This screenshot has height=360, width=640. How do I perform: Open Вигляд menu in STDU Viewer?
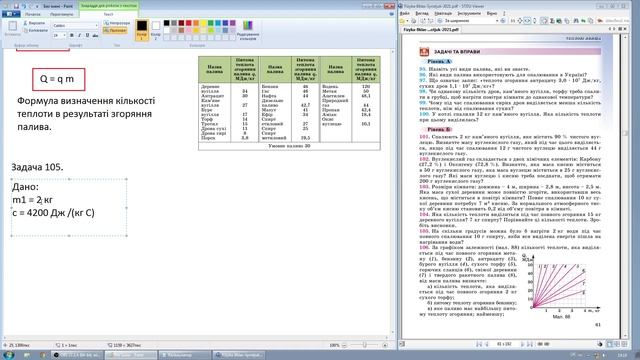coord(422,14)
